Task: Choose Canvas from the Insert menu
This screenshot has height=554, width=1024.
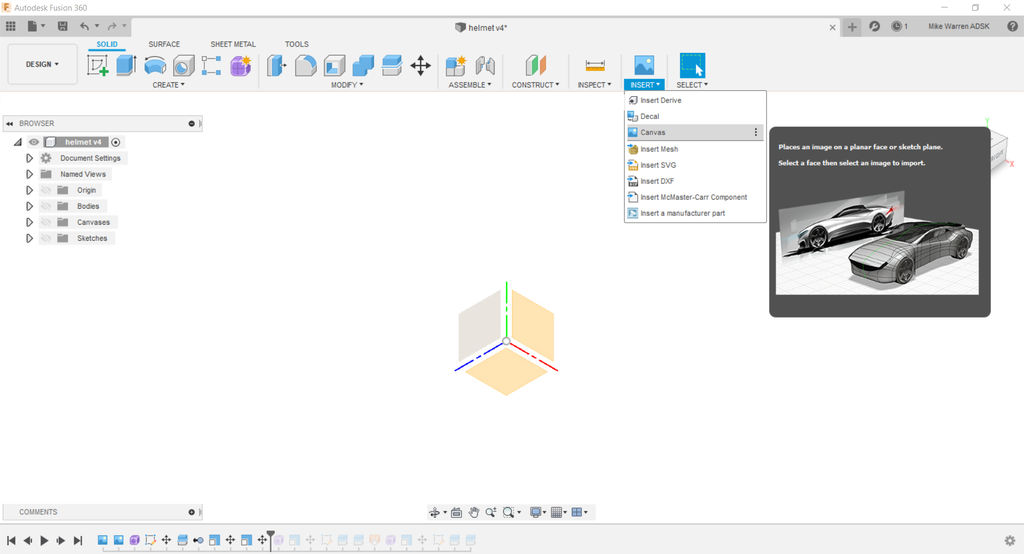Action: pyautogui.click(x=695, y=132)
